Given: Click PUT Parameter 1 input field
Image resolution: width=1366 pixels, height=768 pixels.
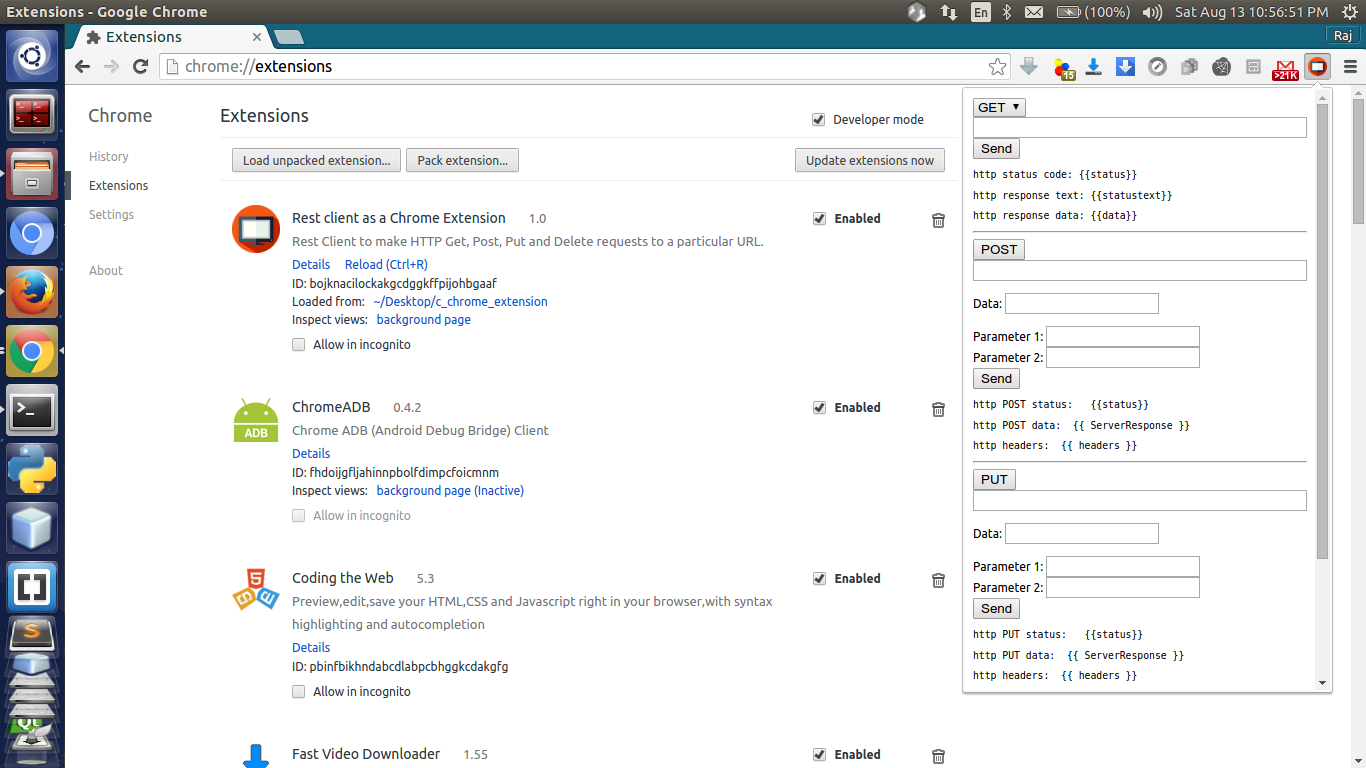Looking at the screenshot, I should [1123, 567].
